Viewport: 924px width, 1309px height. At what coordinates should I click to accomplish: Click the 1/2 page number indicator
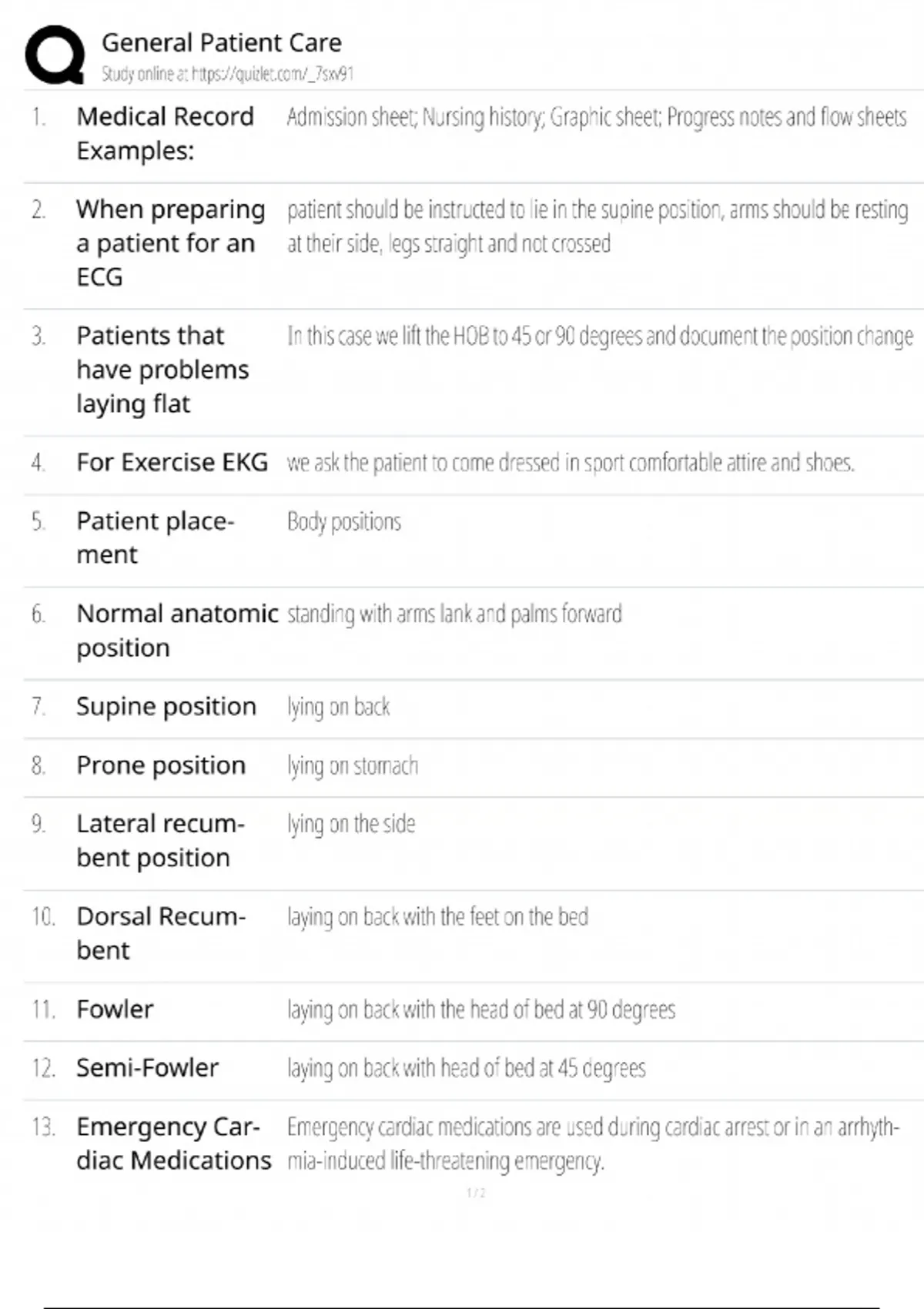[x=476, y=1193]
